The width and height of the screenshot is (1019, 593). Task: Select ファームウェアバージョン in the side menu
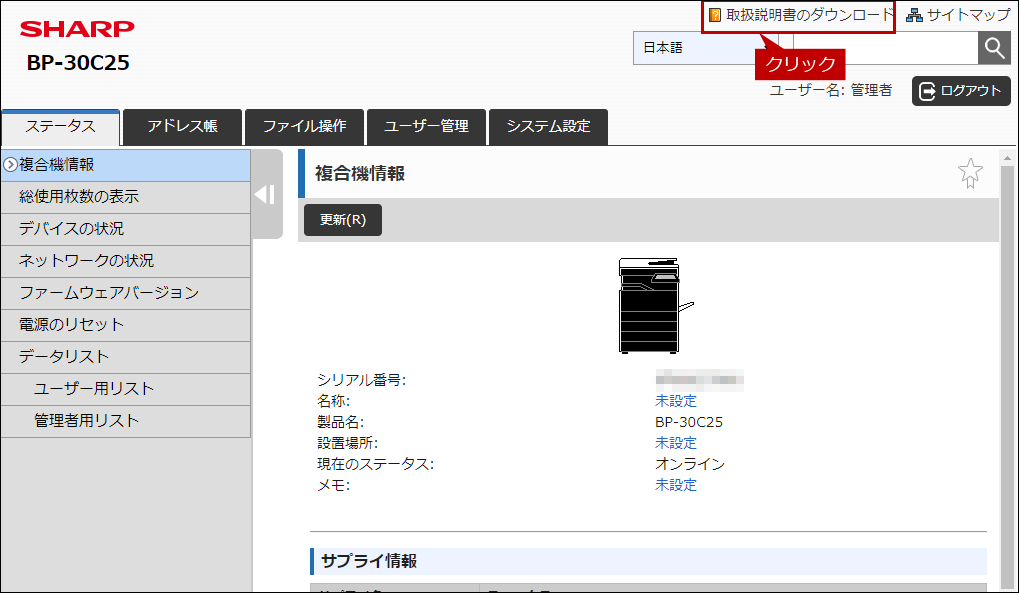(125, 293)
